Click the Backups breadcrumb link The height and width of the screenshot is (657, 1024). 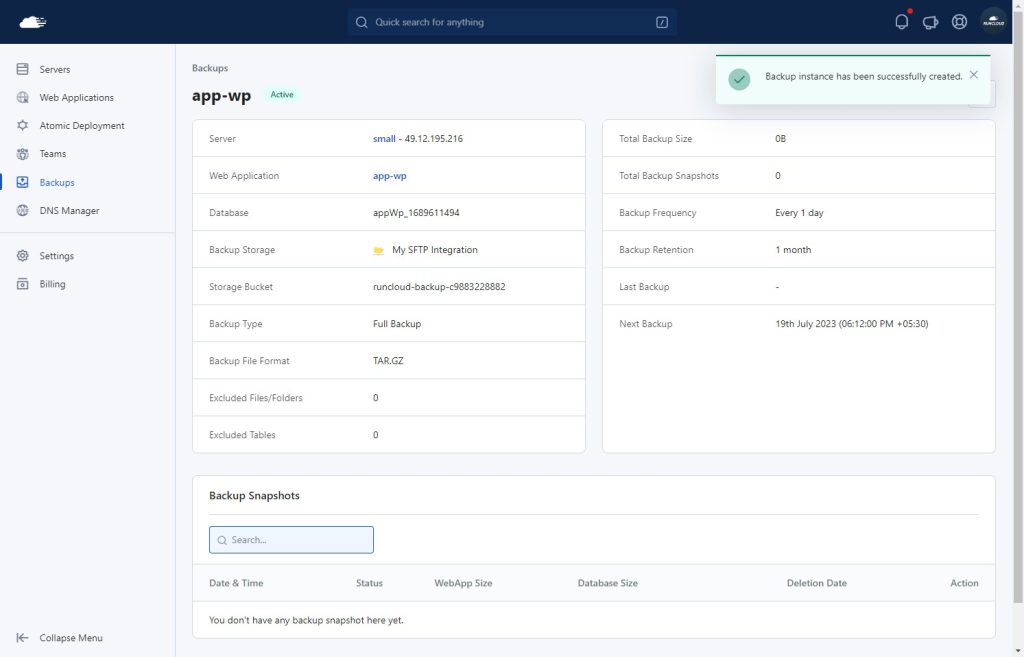pyautogui.click(x=210, y=68)
